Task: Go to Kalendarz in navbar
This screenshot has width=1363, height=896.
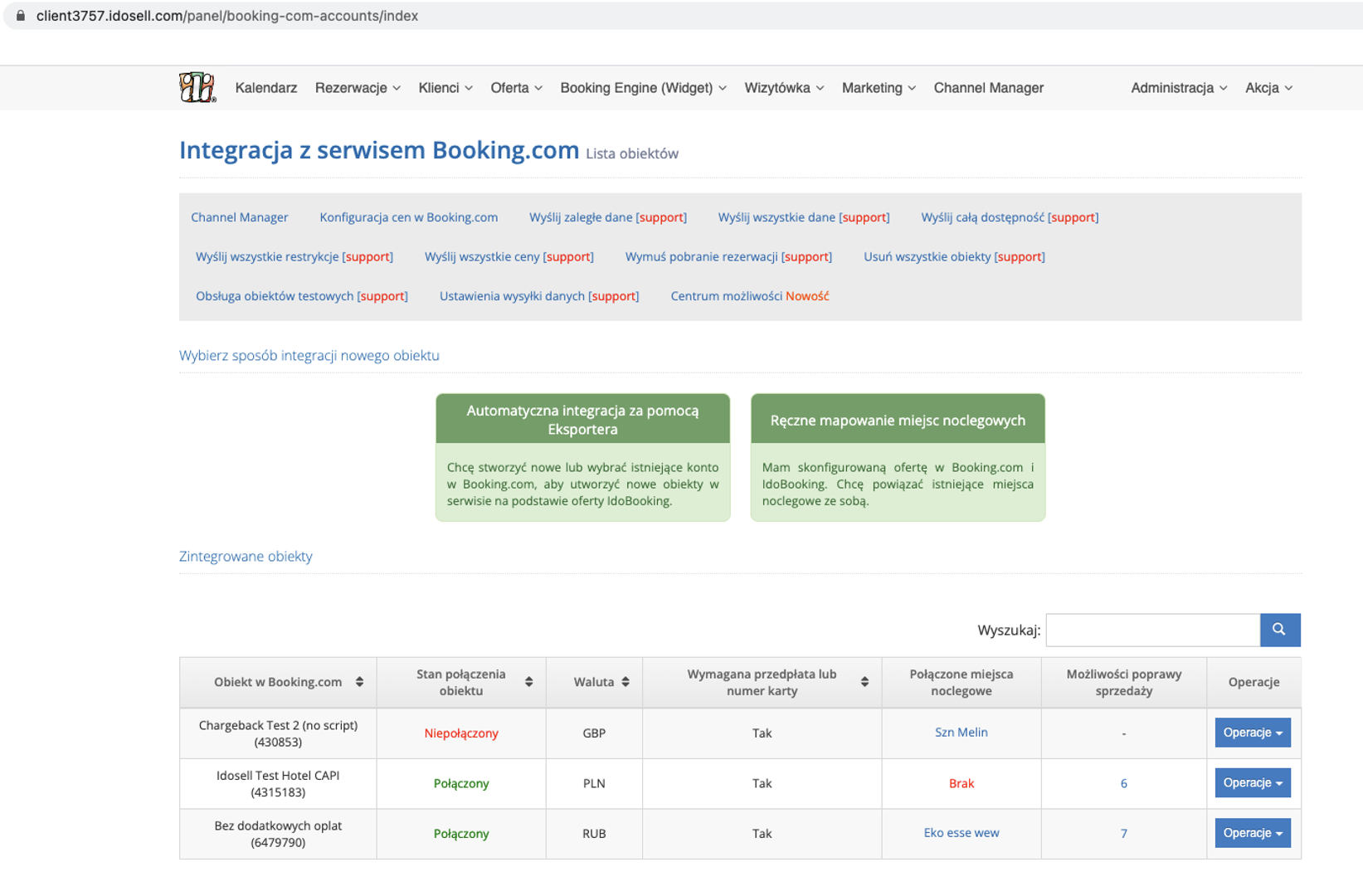Action: (x=265, y=88)
